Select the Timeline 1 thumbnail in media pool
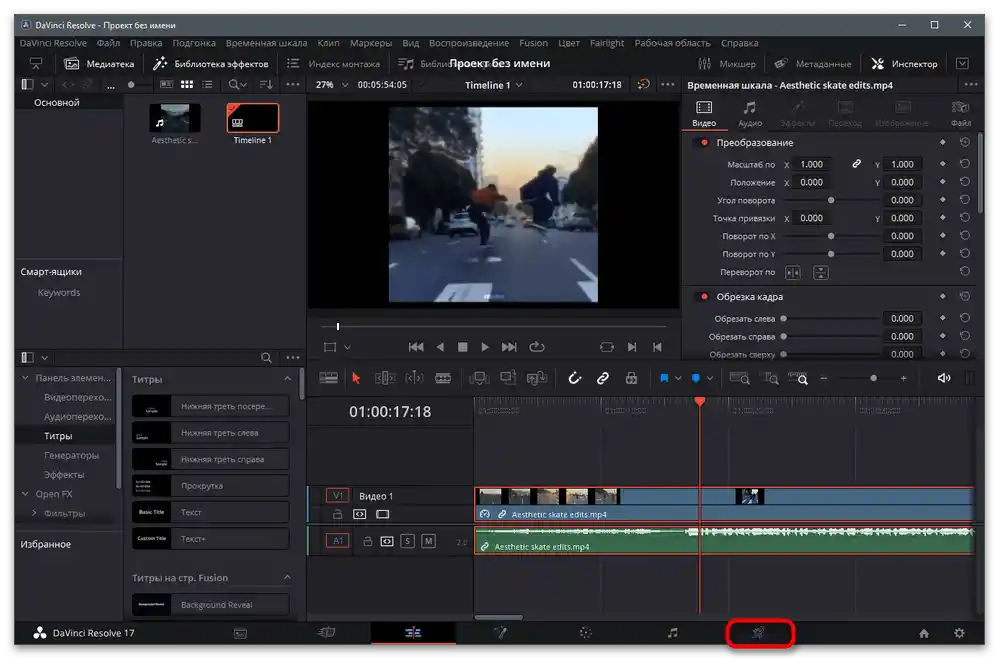999x659 pixels. [253, 118]
